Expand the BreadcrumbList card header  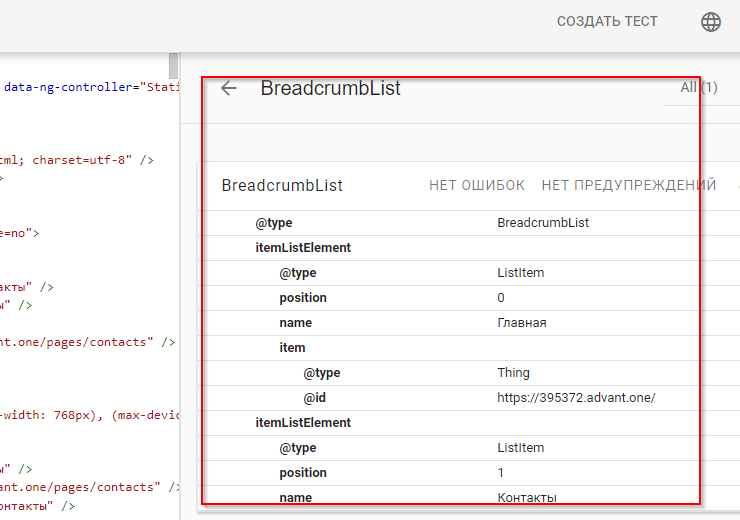click(282, 185)
